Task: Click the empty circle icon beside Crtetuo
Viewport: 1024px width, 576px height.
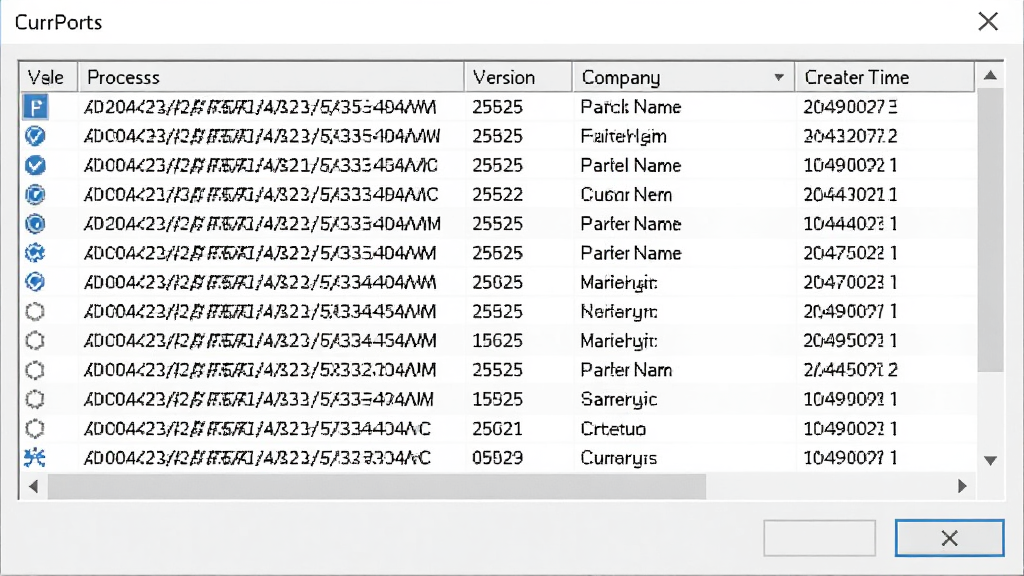Action: [35, 428]
